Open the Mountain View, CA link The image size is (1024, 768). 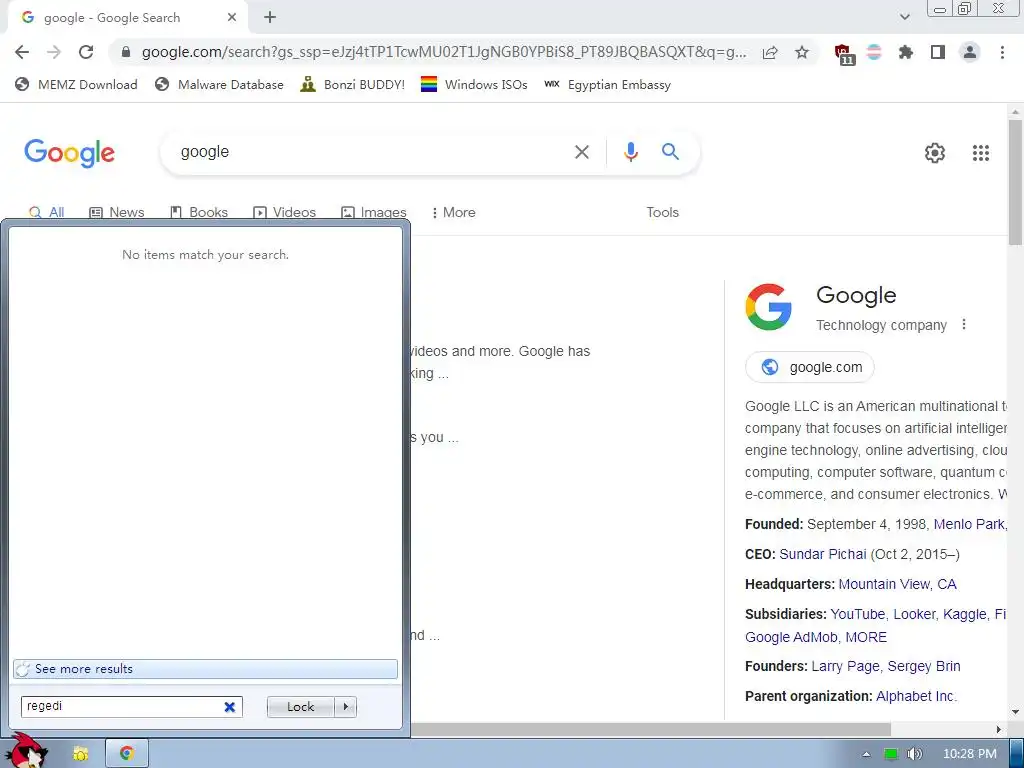[x=897, y=584]
